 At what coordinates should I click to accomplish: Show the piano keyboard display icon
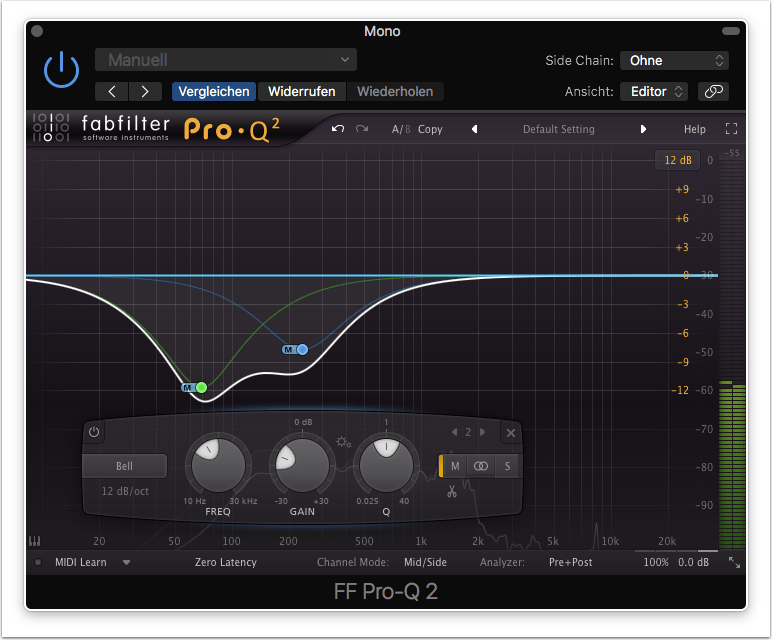click(36, 541)
